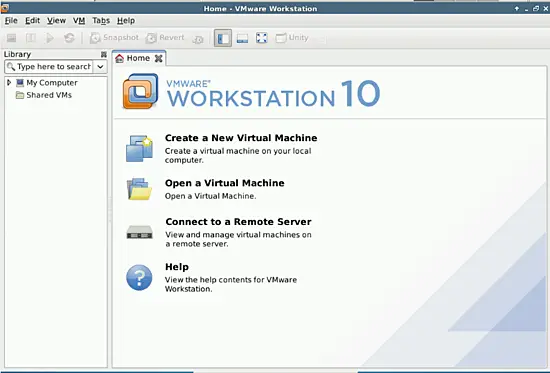Screen dimensions: 550x373
Task: Toggle the library sidebar view button
Action: [x=223, y=38]
